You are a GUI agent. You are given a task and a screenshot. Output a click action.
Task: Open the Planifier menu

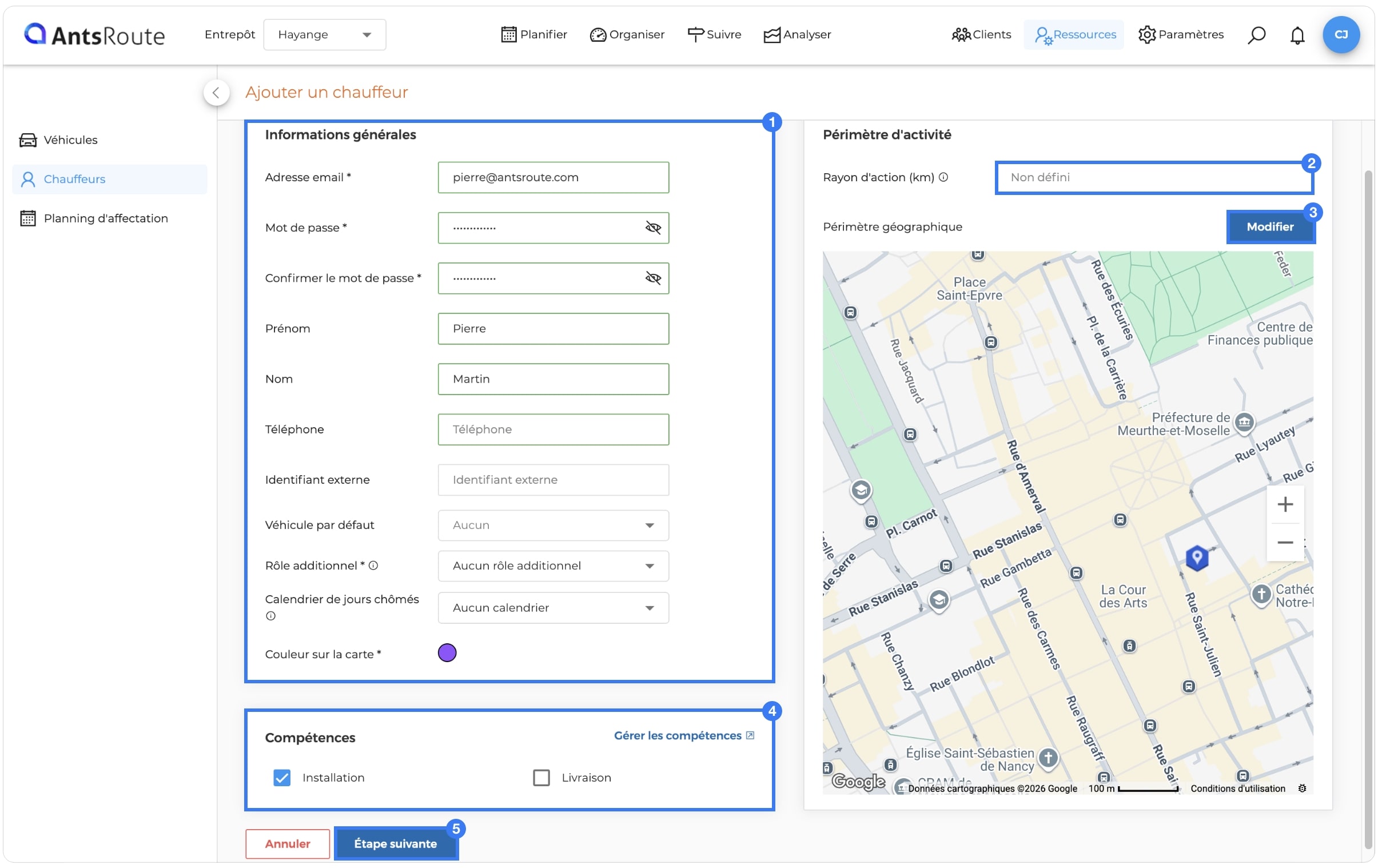tap(533, 35)
